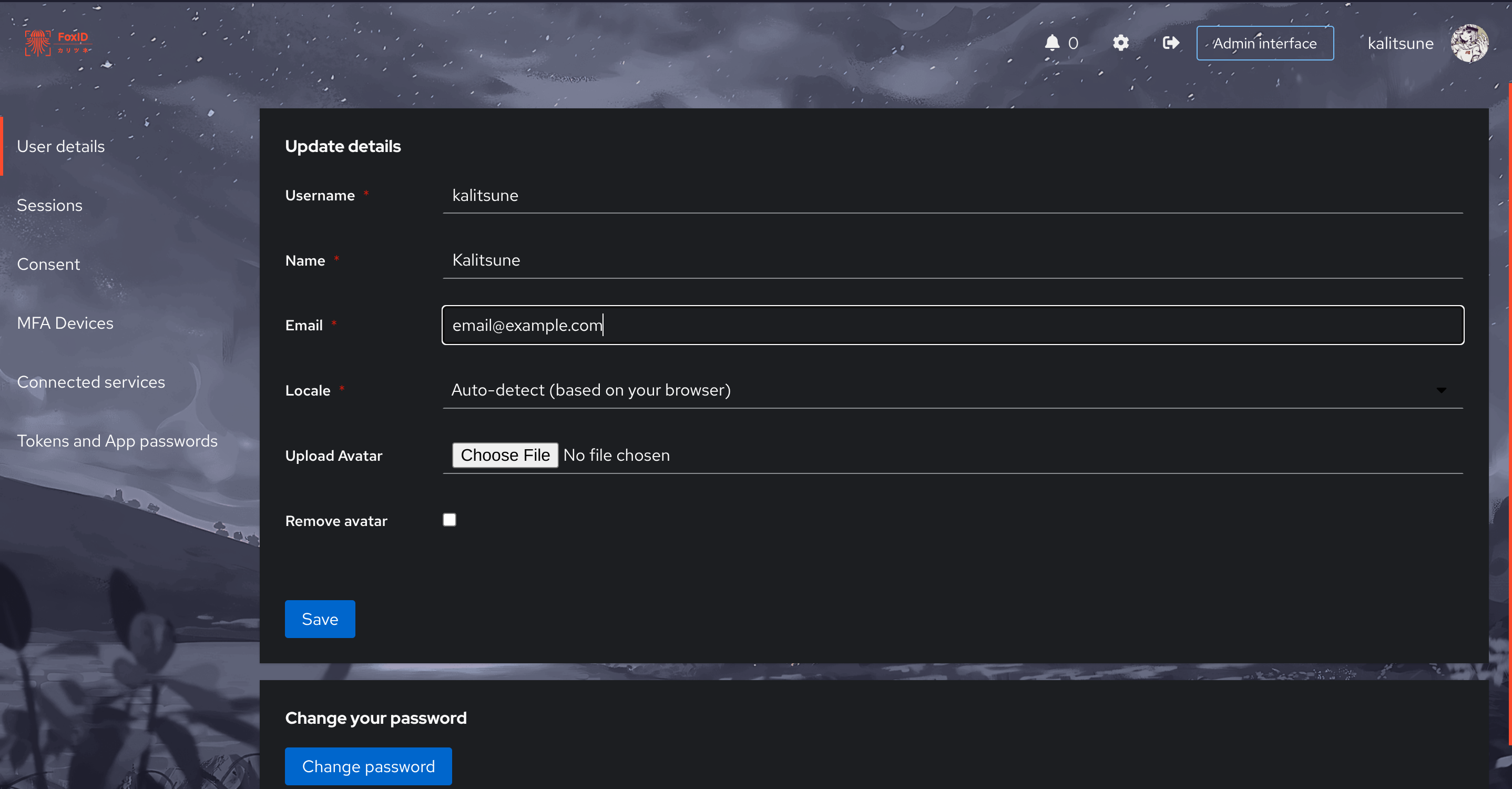Viewport: 1512px width, 789px height.
Task: Open the Admin interface
Action: point(1265,43)
